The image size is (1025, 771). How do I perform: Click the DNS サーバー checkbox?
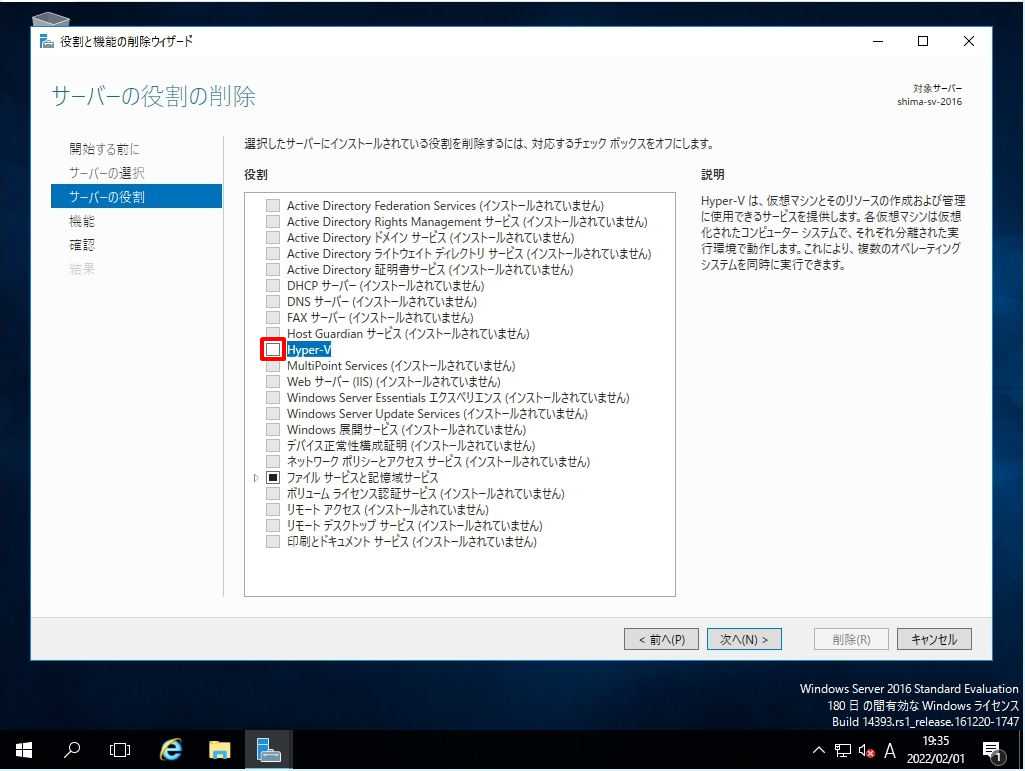pos(273,301)
